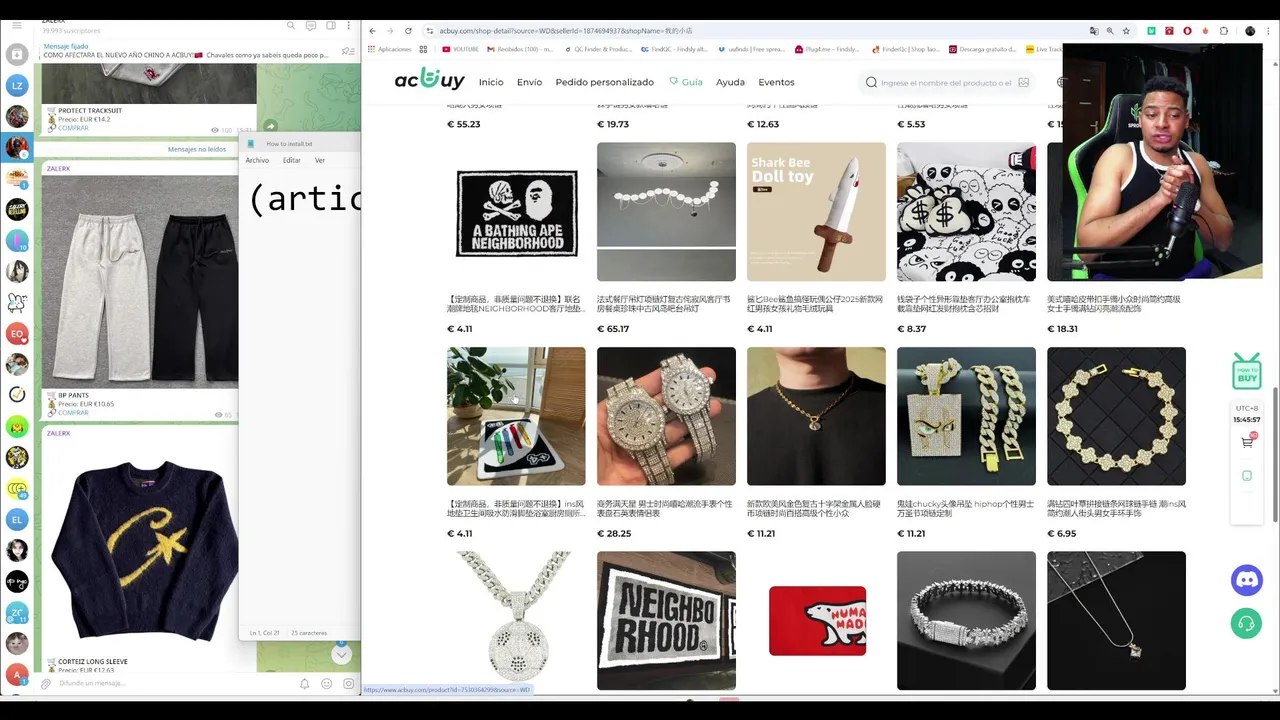Open NEIGHBORHOOD doormat product thumbnail
Image resolution: width=1280 pixels, height=720 pixels.
click(666, 620)
